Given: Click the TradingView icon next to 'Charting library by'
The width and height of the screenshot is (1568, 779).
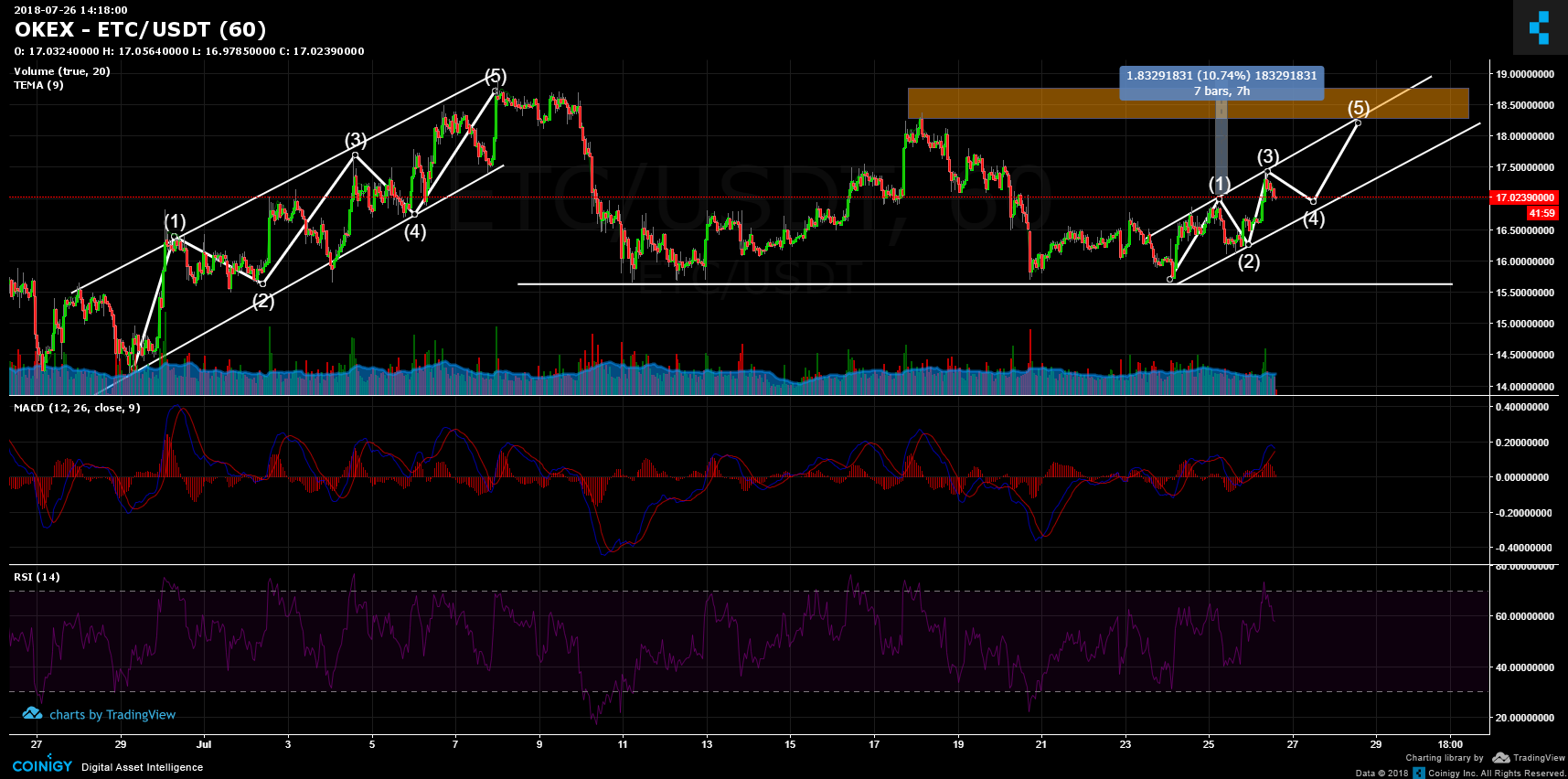Looking at the screenshot, I should (1500, 757).
